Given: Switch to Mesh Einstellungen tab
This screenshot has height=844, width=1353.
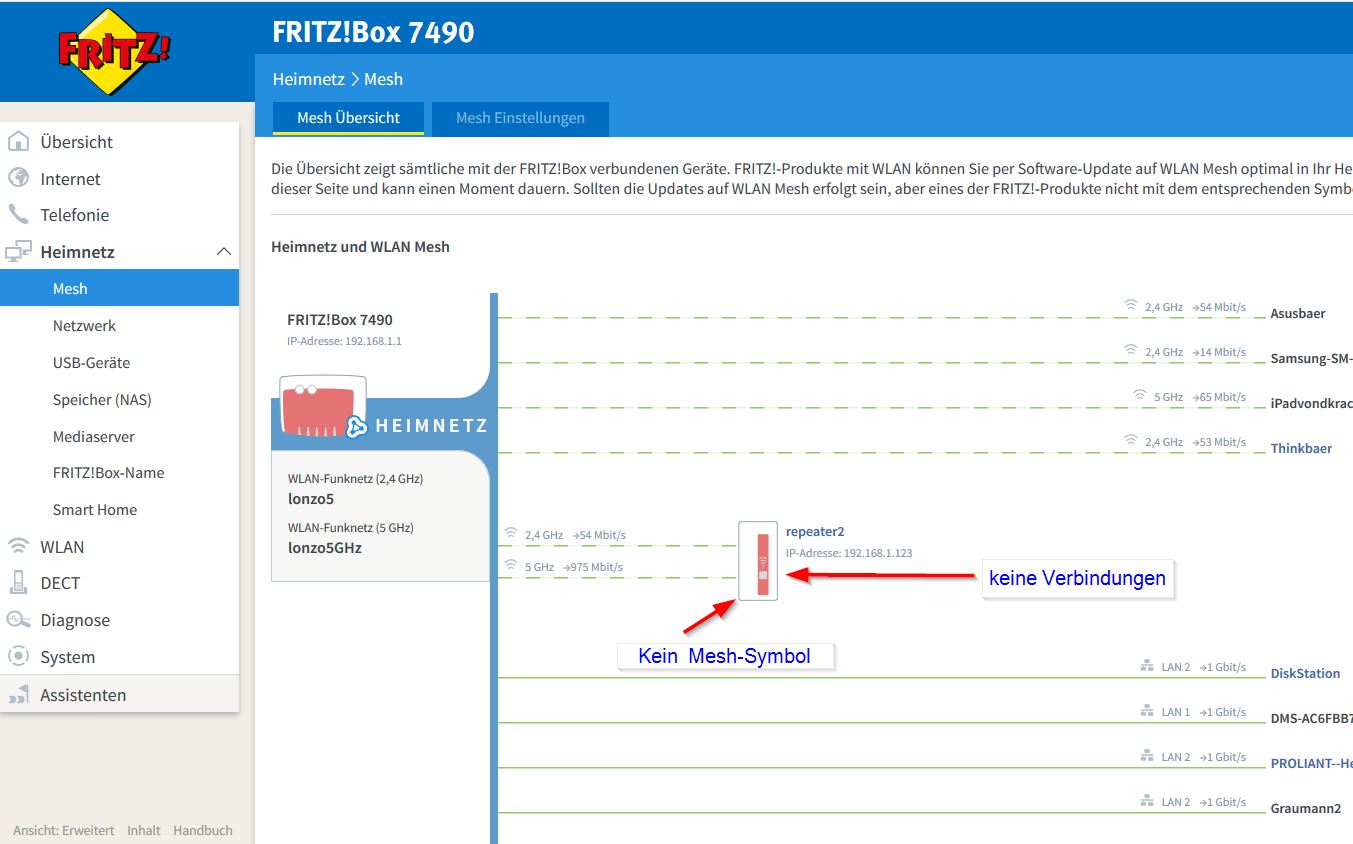Looking at the screenshot, I should [x=520, y=118].
